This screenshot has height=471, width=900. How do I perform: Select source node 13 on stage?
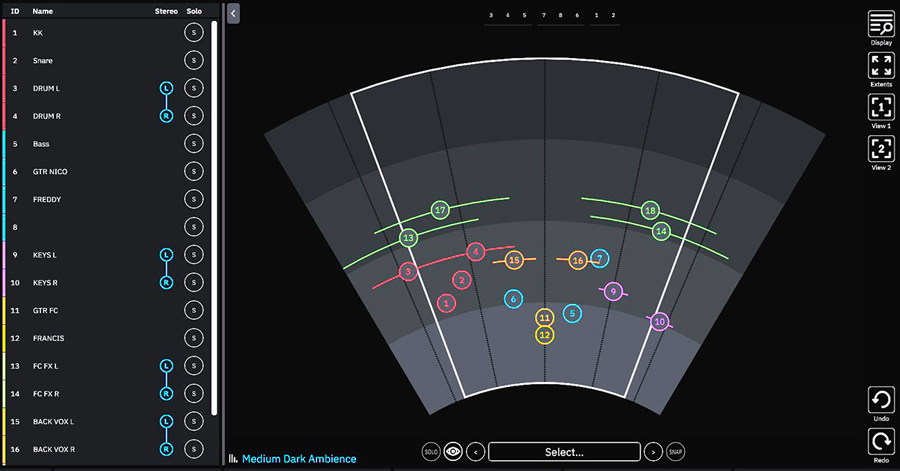tap(408, 238)
